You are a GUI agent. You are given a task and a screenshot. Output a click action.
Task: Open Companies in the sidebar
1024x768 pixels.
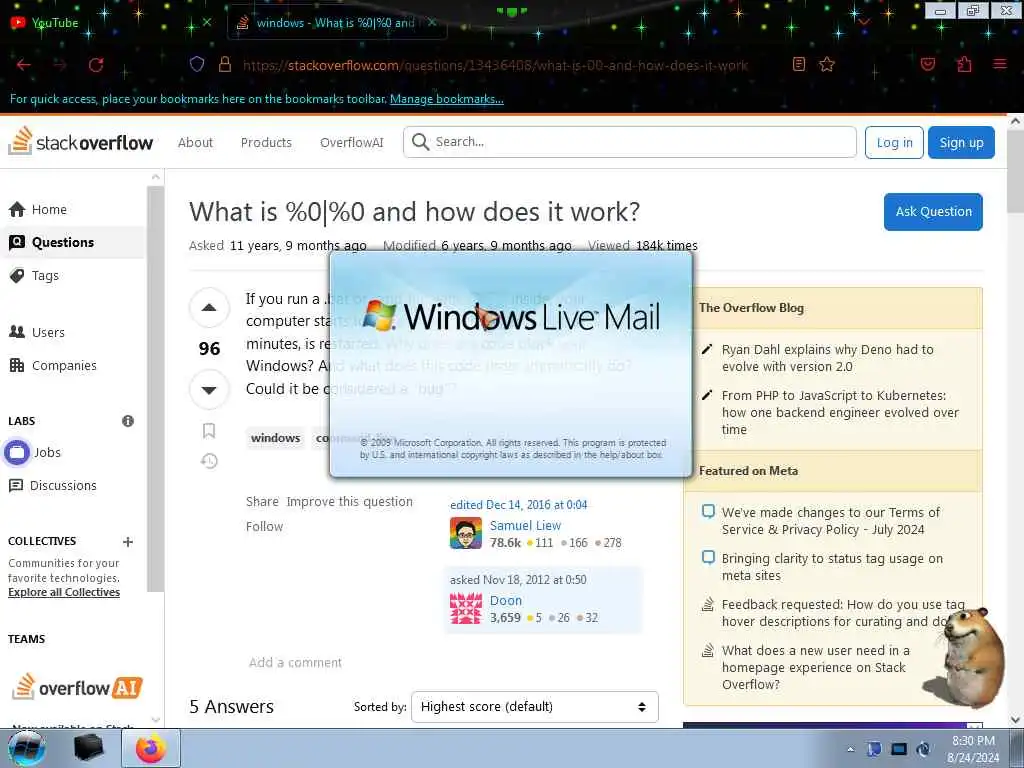(x=64, y=366)
